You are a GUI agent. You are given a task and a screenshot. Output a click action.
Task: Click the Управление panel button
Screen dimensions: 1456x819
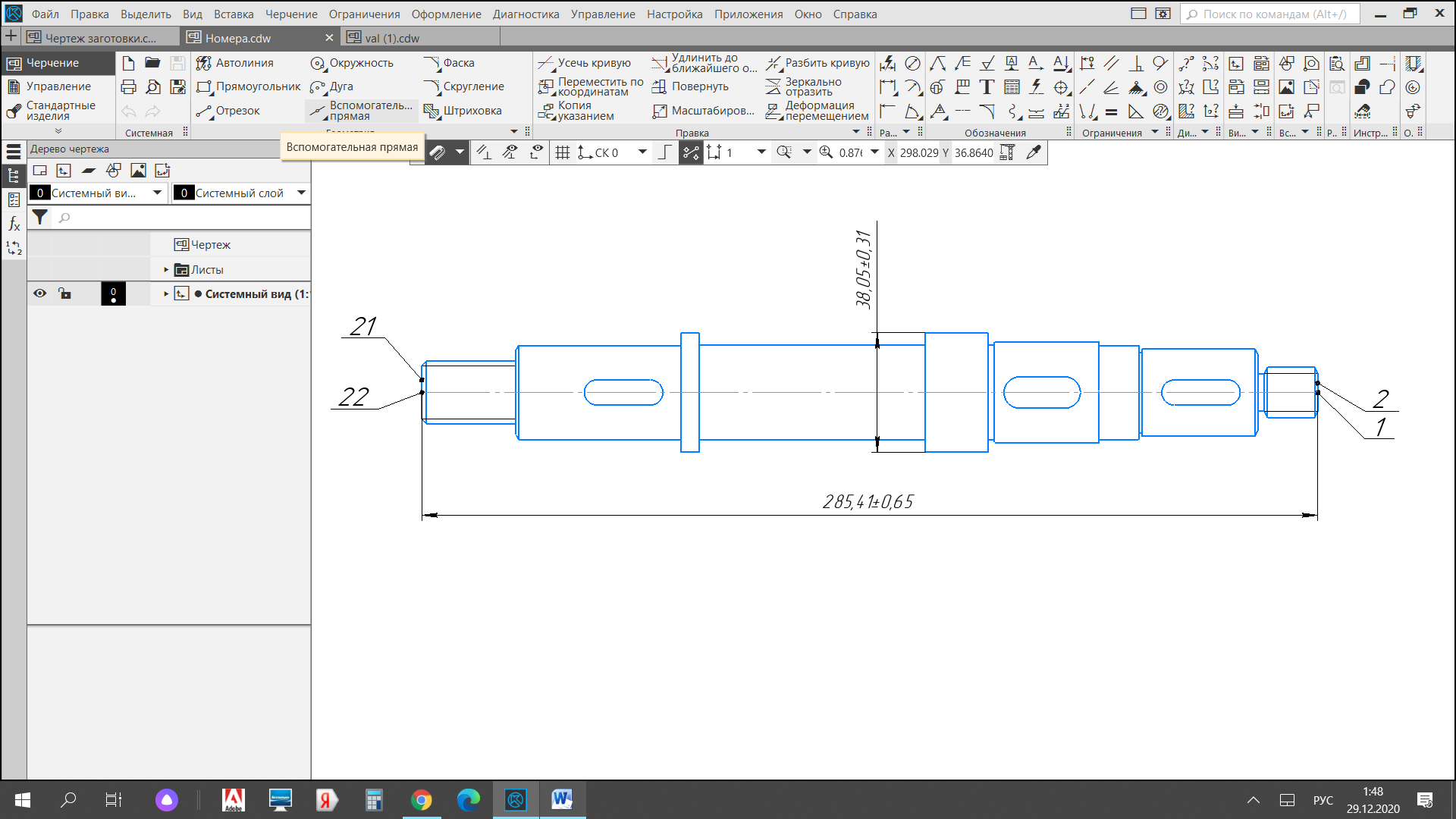58,86
